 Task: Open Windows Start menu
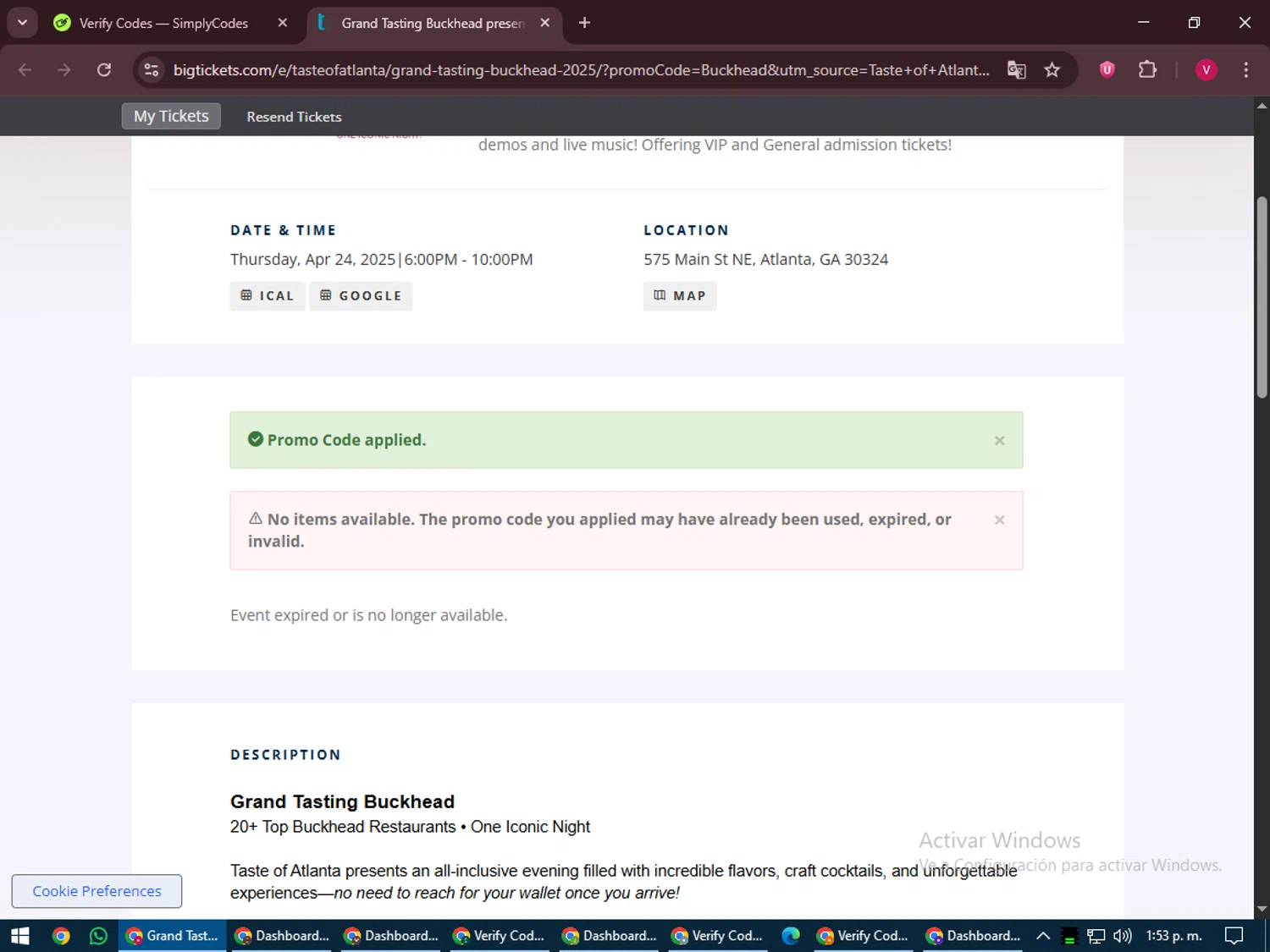(x=20, y=935)
